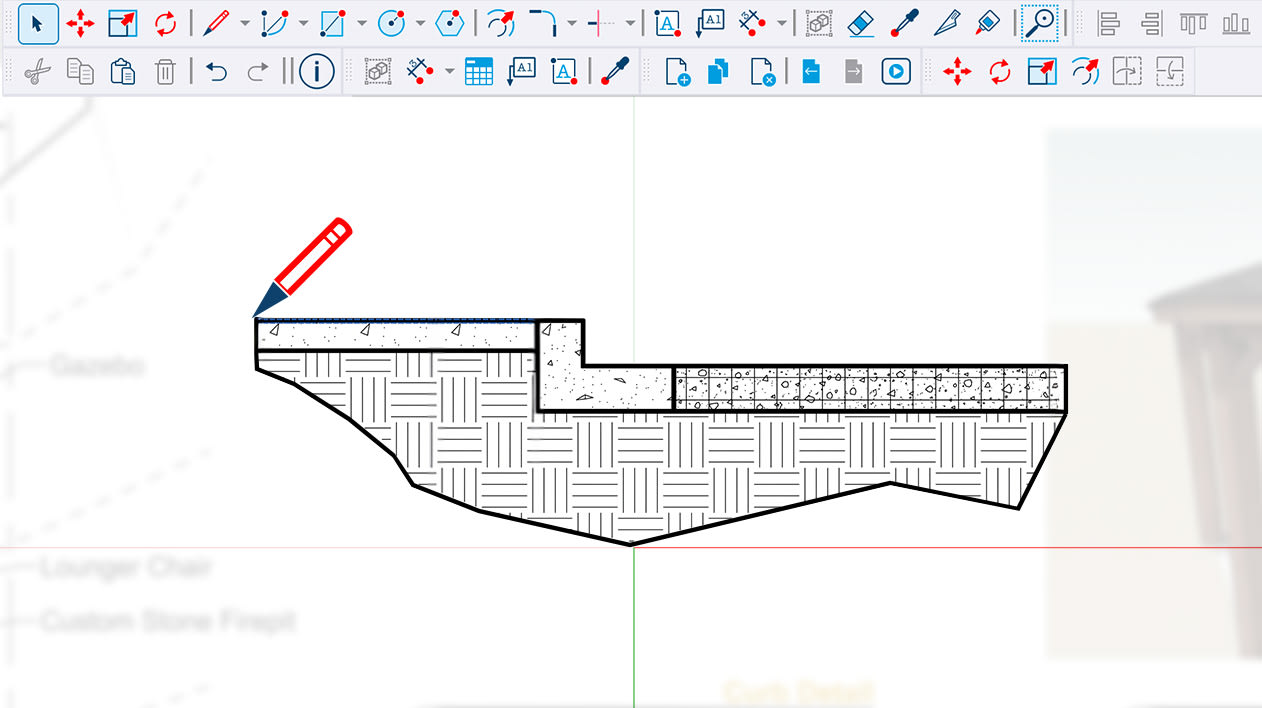Pick the Style eyedropper next to the Eraser
Viewport: 1262px width, 708px height.
(x=904, y=23)
